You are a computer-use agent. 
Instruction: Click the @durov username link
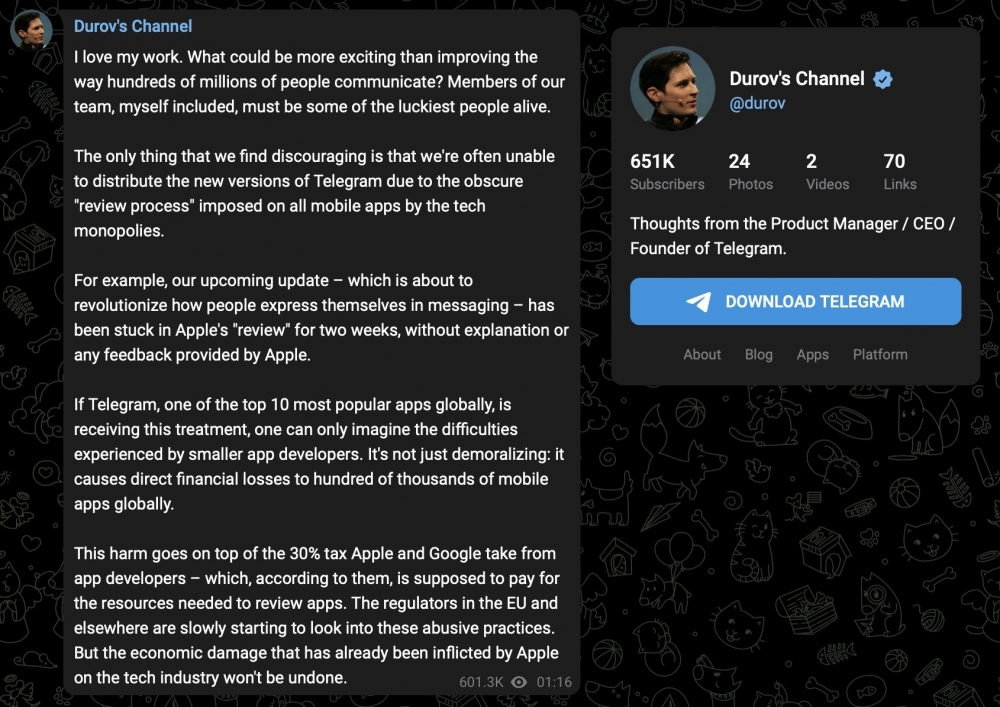click(x=757, y=103)
